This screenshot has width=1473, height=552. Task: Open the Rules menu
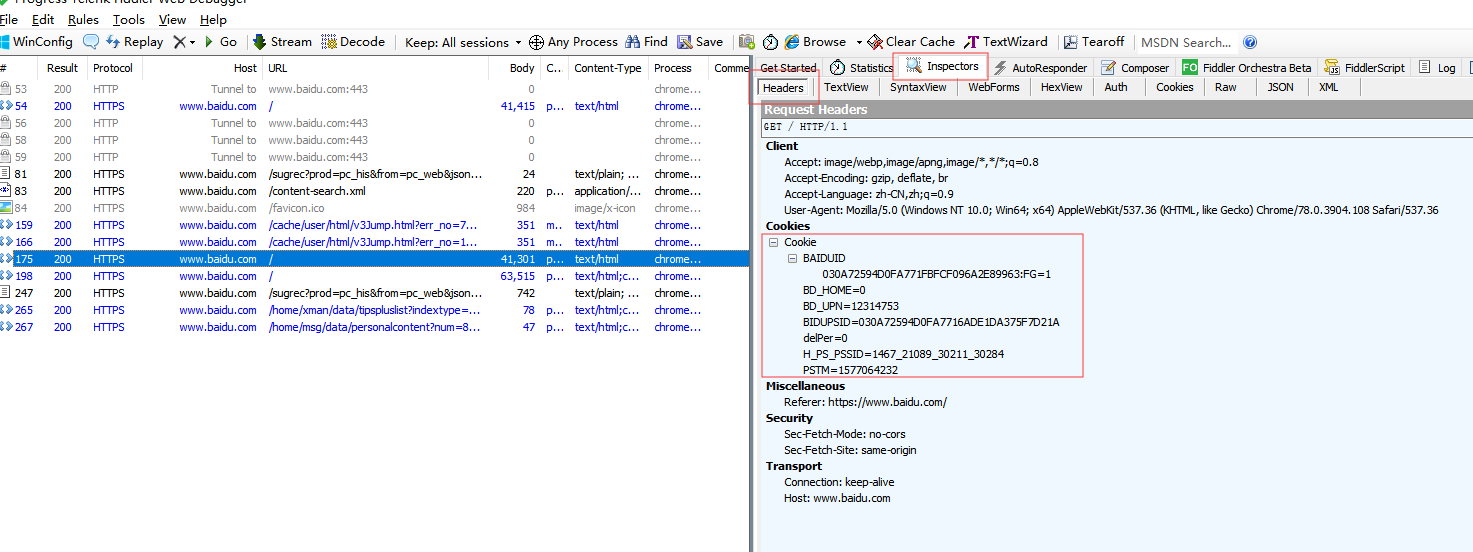83,20
